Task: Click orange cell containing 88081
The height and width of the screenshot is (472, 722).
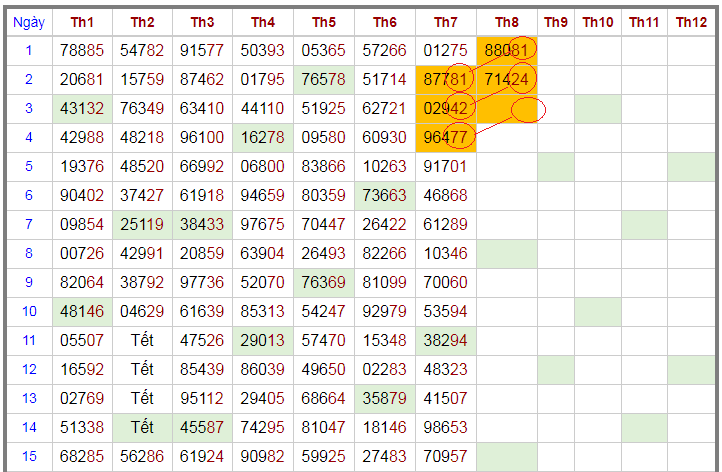Action: 506,50
